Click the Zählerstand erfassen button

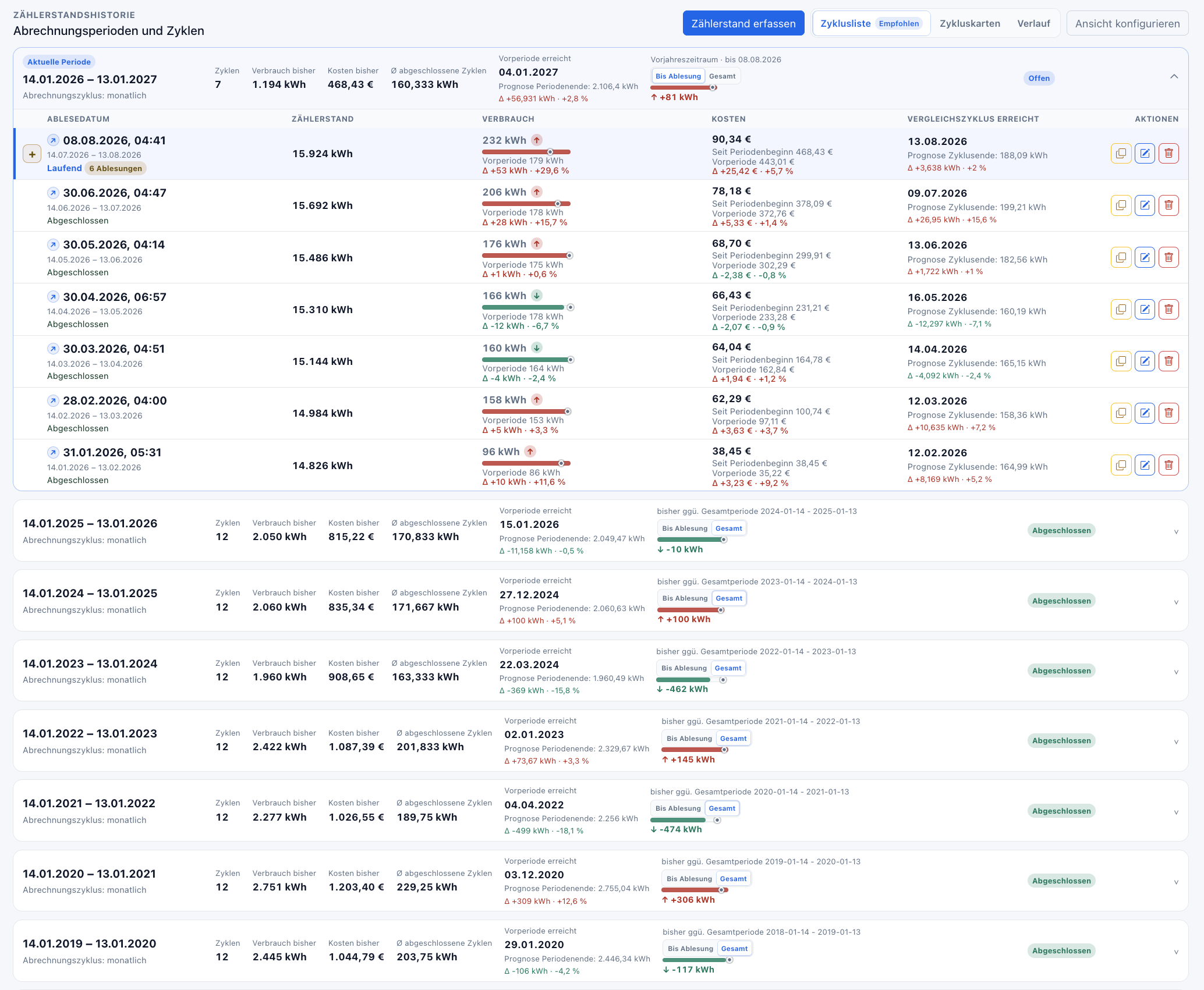point(743,23)
